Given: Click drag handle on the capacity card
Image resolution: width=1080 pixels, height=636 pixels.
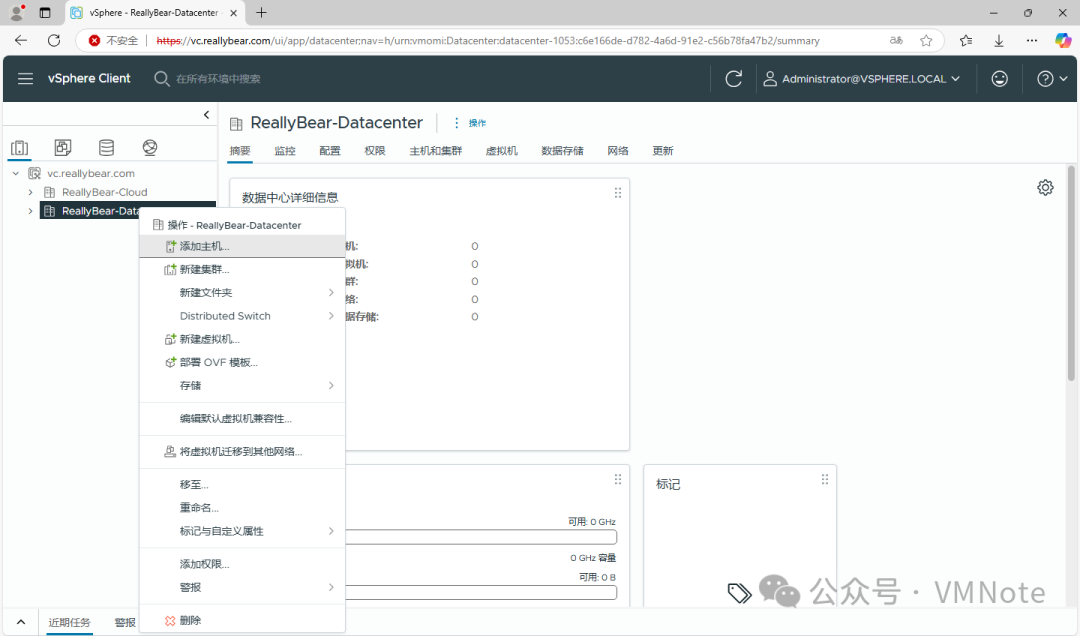Looking at the screenshot, I should tap(618, 480).
